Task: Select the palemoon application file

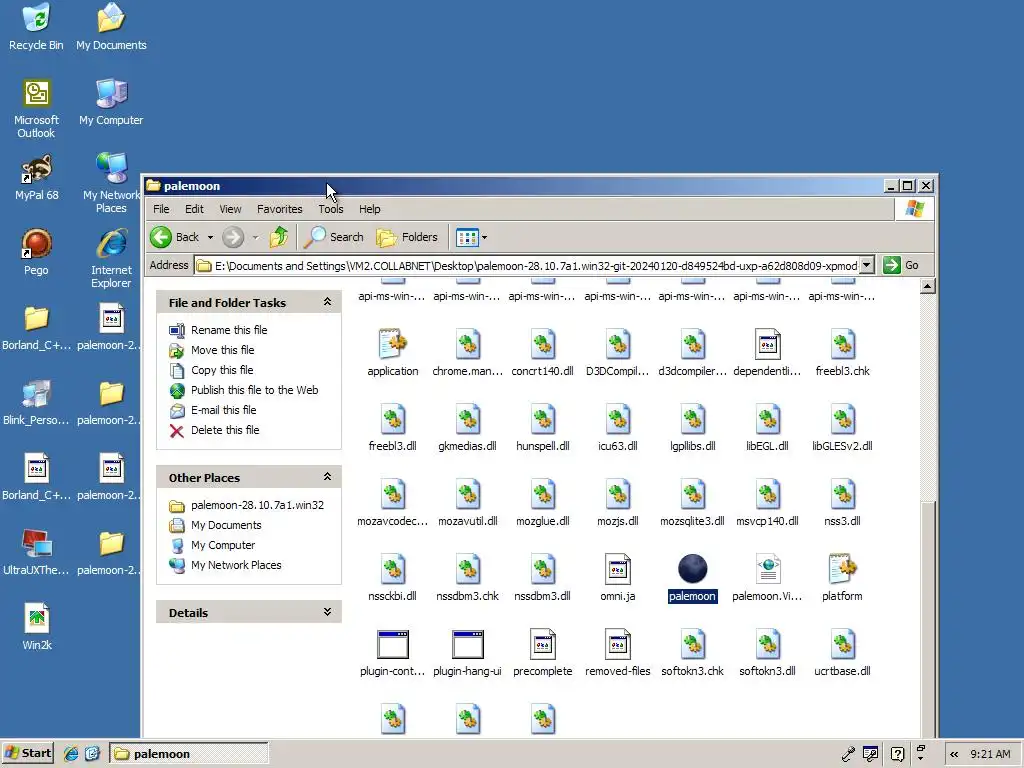Action: [692, 577]
